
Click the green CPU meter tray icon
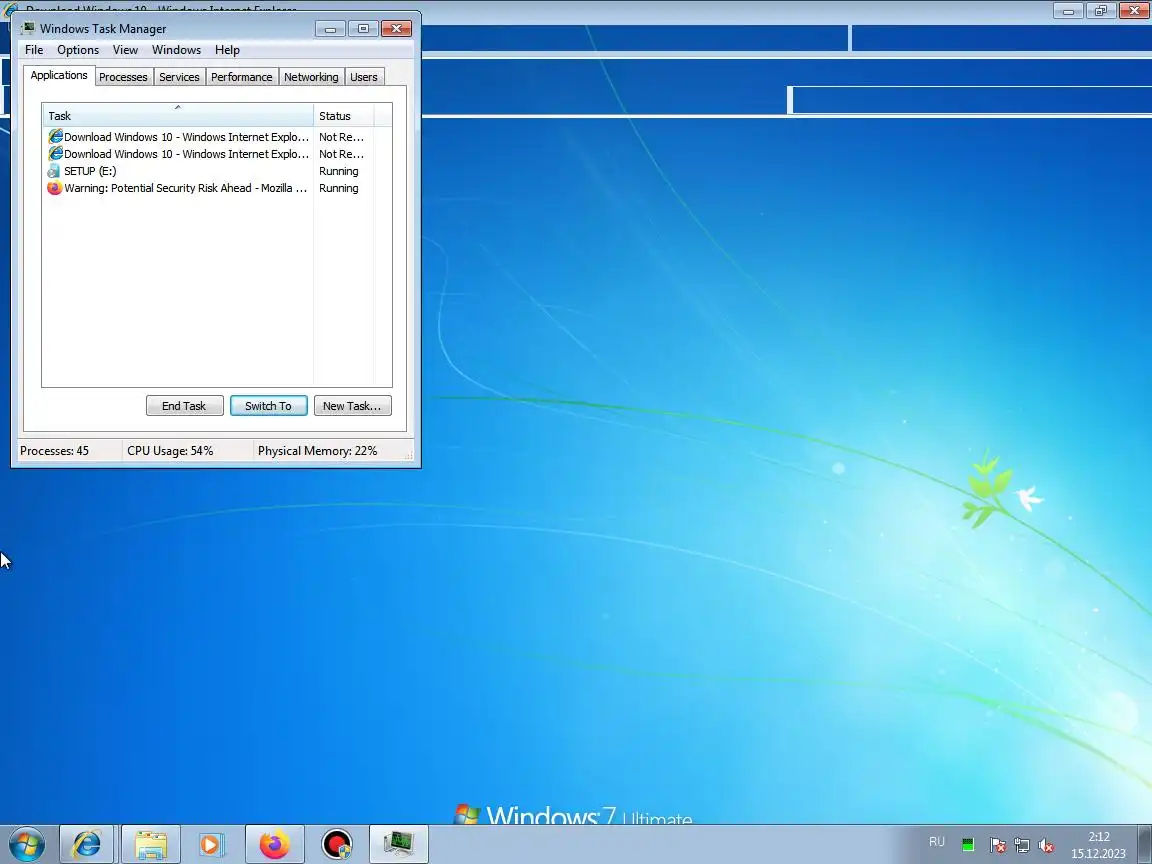[x=968, y=845]
